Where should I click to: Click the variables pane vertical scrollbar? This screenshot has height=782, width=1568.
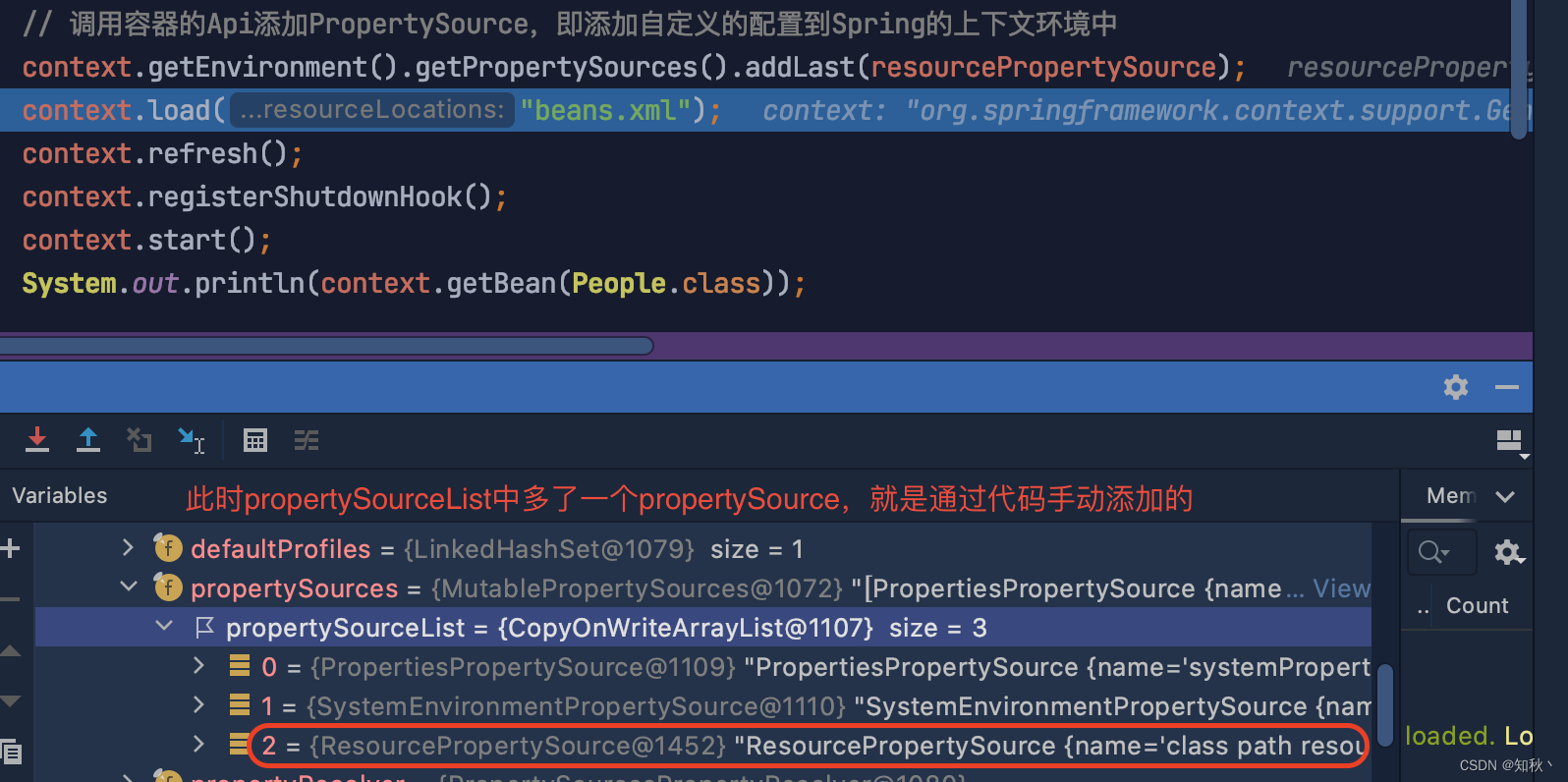1385,705
